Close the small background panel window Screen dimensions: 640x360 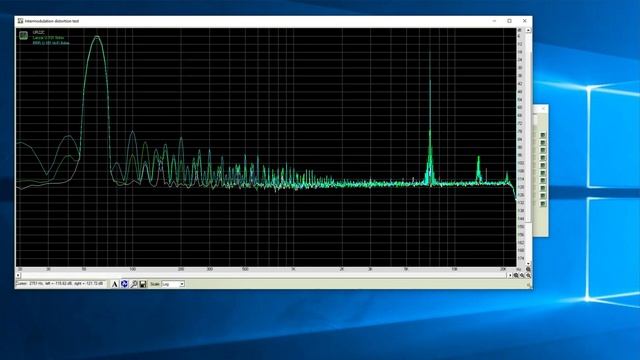pos(543,109)
